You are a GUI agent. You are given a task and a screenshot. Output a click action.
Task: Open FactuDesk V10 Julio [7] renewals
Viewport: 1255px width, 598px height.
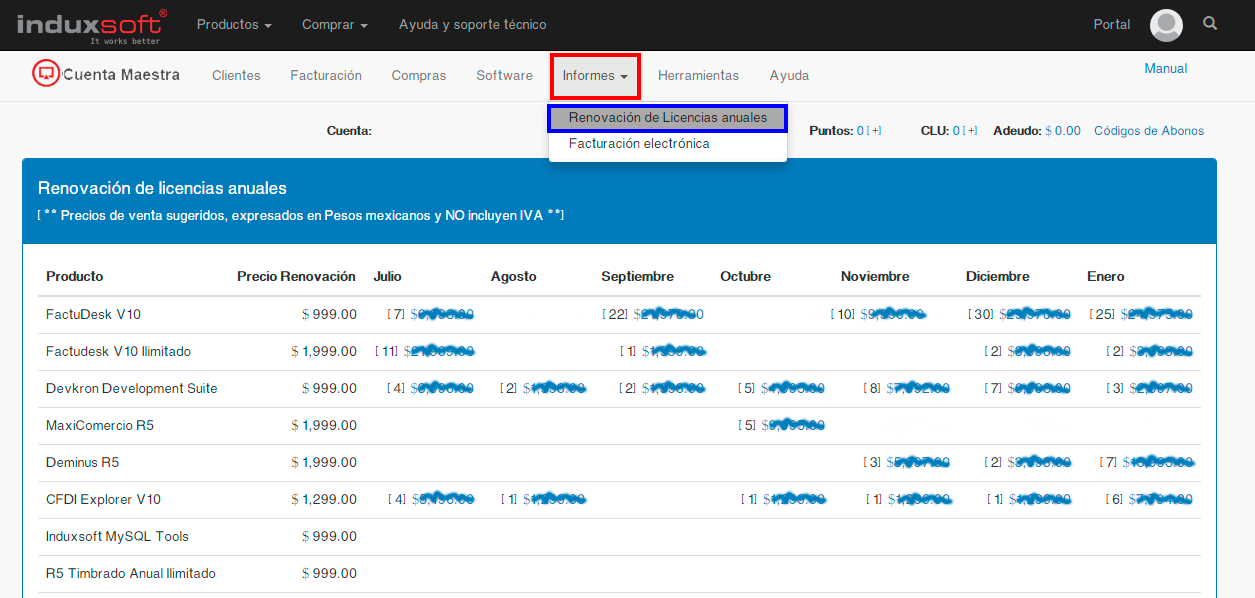pos(431,315)
